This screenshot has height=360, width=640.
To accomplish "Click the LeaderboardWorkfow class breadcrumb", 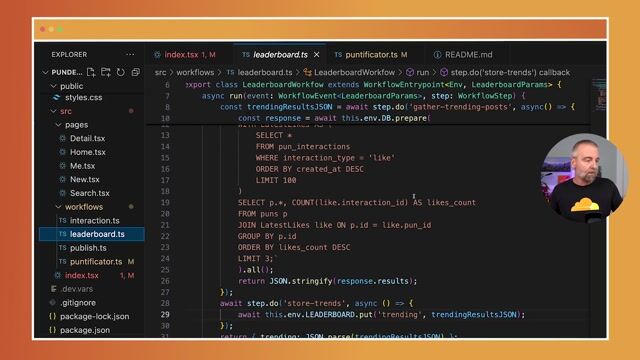I will (x=354, y=73).
